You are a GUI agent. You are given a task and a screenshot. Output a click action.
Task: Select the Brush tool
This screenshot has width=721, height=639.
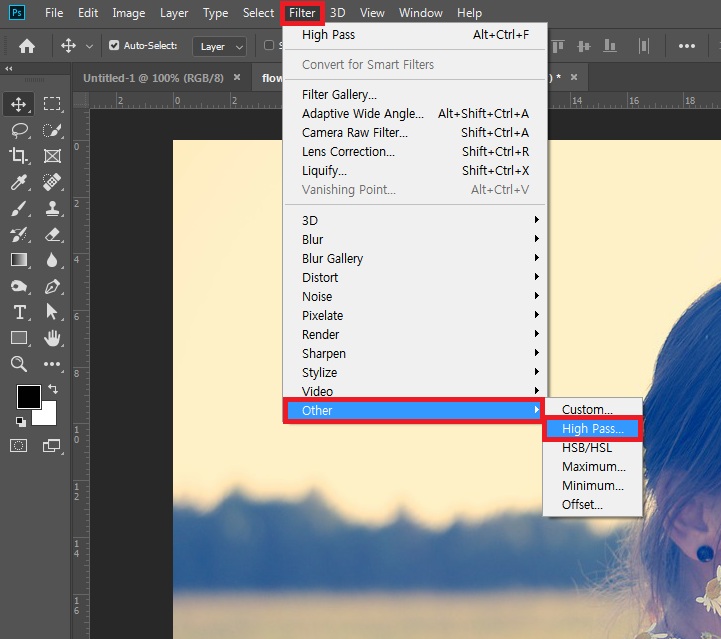[19, 208]
